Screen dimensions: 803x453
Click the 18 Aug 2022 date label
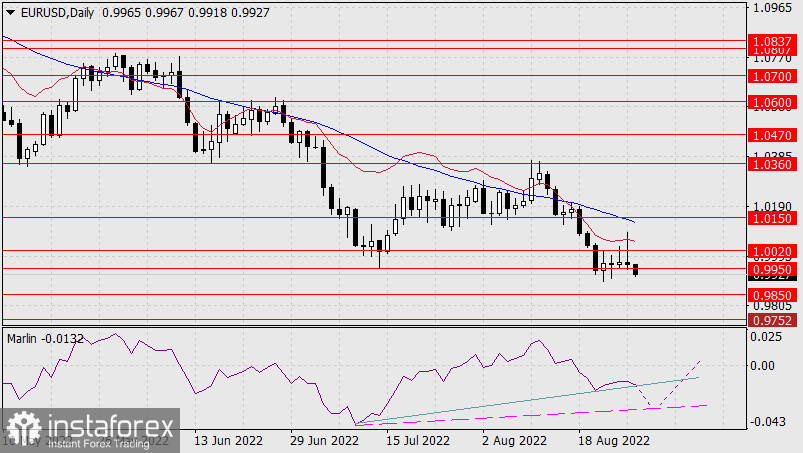tap(614, 441)
